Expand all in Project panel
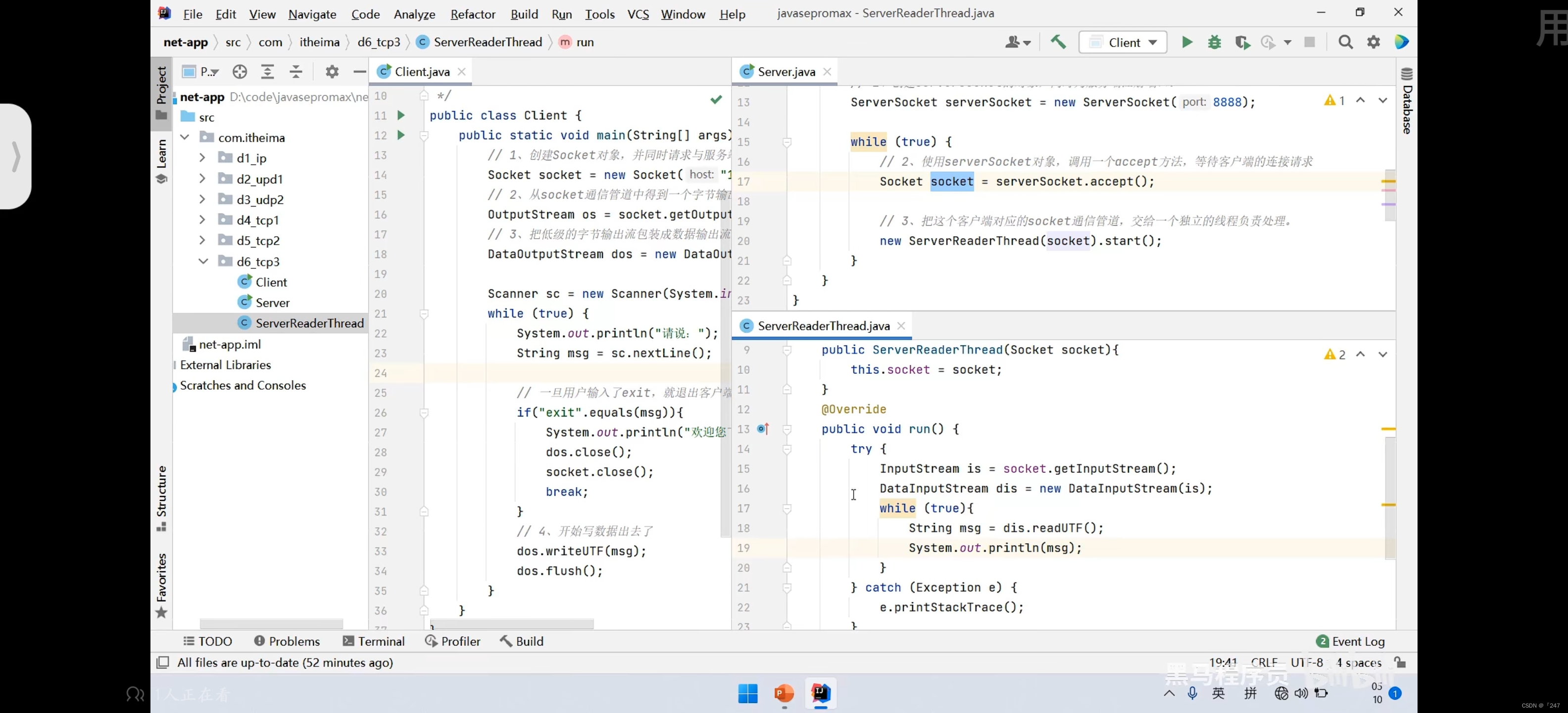This screenshot has height=713, width=1568. coord(267,72)
